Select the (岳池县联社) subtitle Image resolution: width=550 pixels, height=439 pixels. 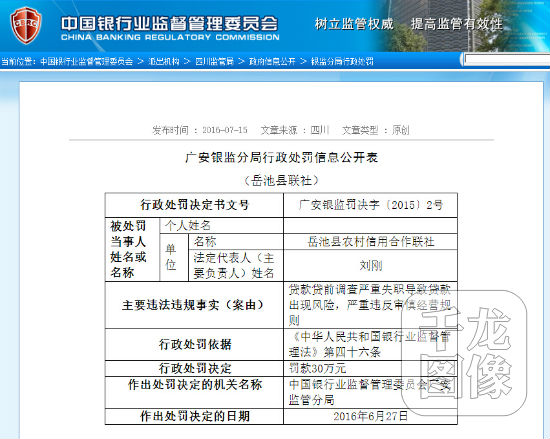point(282,181)
